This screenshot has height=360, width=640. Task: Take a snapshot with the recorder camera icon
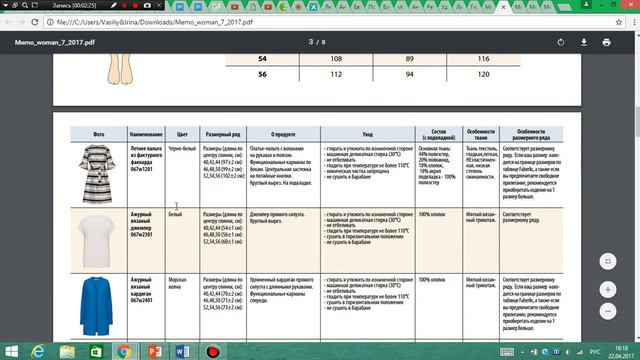click(147, 5)
